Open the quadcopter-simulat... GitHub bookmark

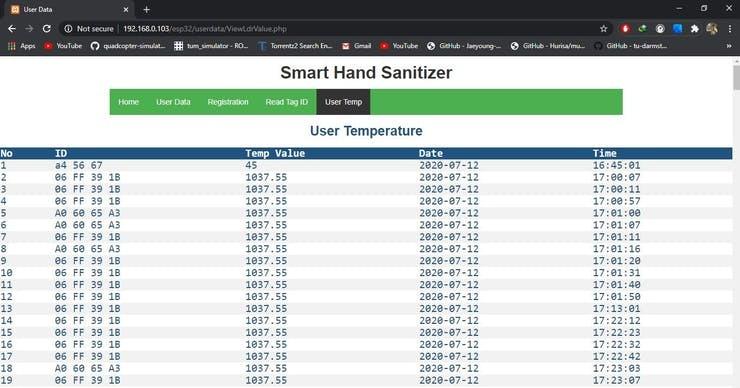pyautogui.click(x=128, y=46)
